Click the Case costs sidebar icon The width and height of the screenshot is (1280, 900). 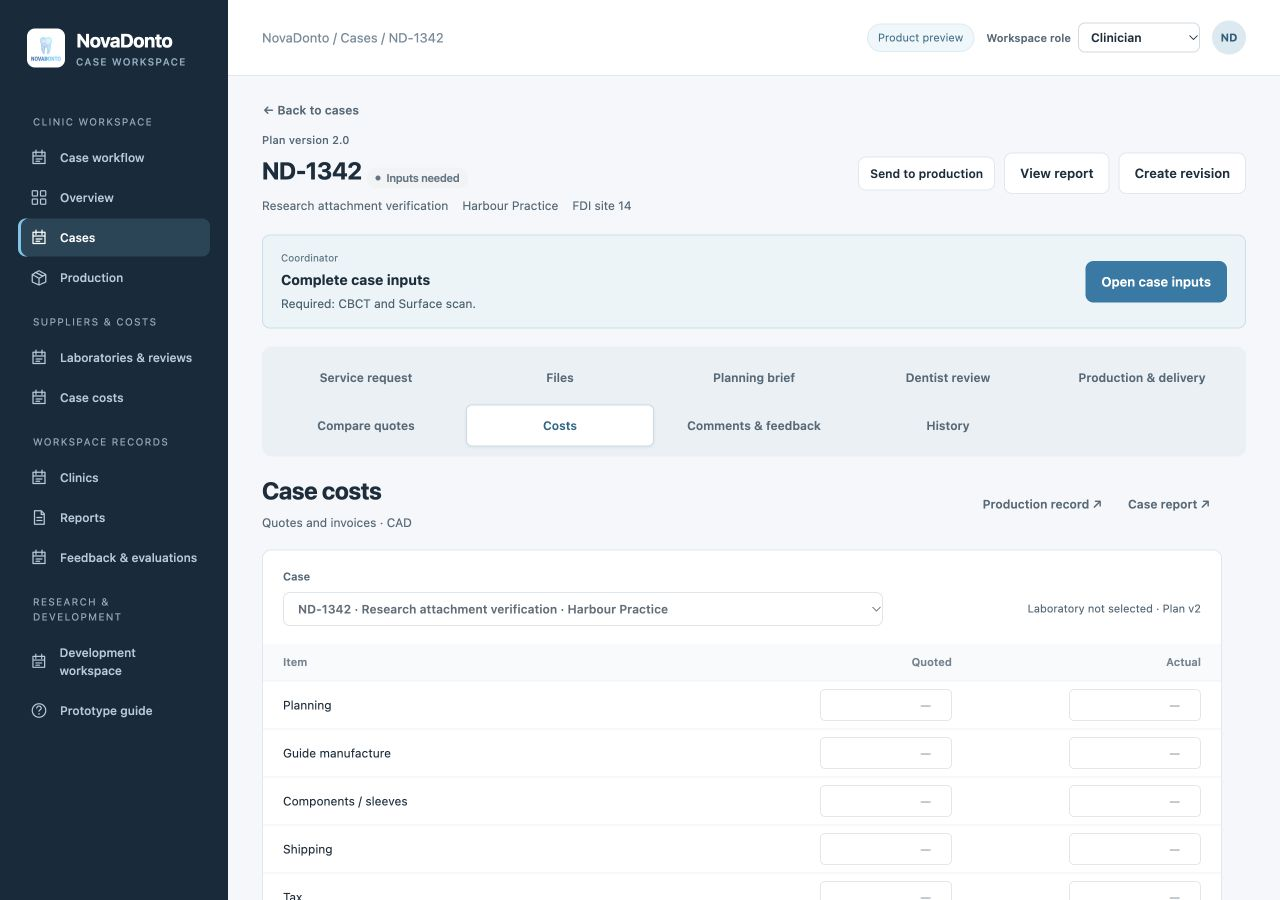(39, 398)
